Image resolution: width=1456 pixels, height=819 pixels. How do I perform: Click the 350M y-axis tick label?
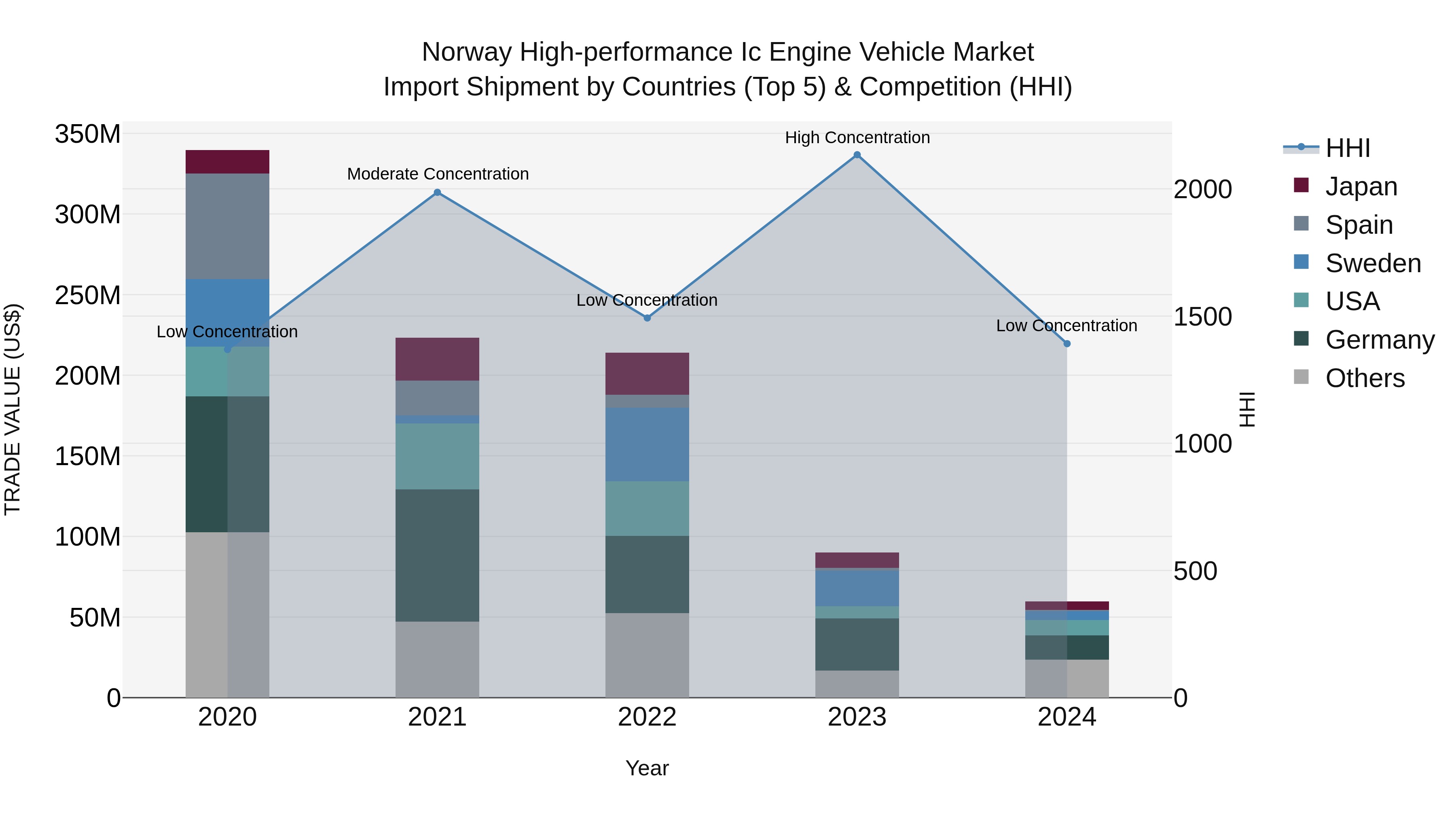pos(88,135)
